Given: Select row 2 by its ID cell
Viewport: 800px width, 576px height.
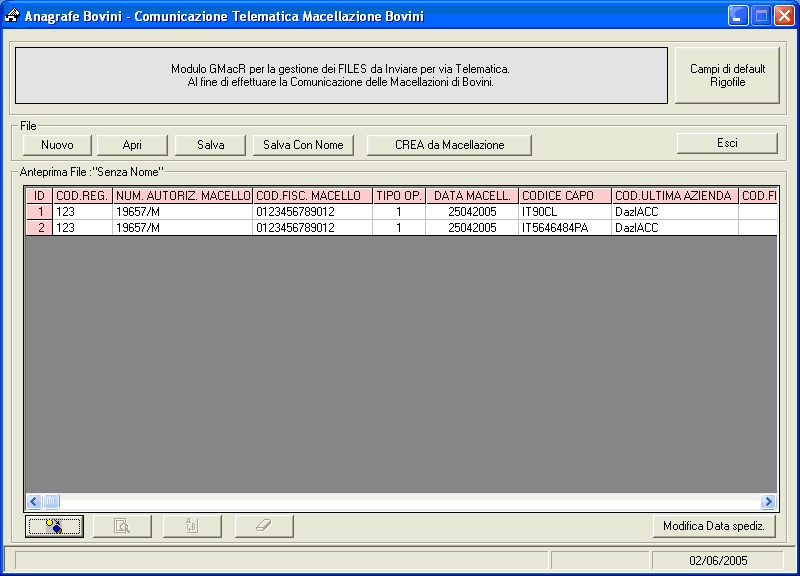Looking at the screenshot, I should click(39, 228).
